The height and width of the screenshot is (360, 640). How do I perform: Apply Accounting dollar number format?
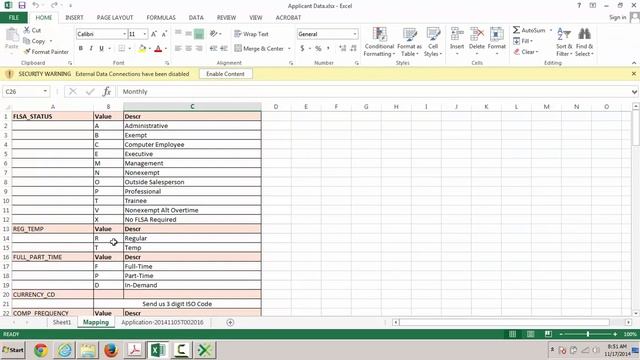click(x=302, y=48)
